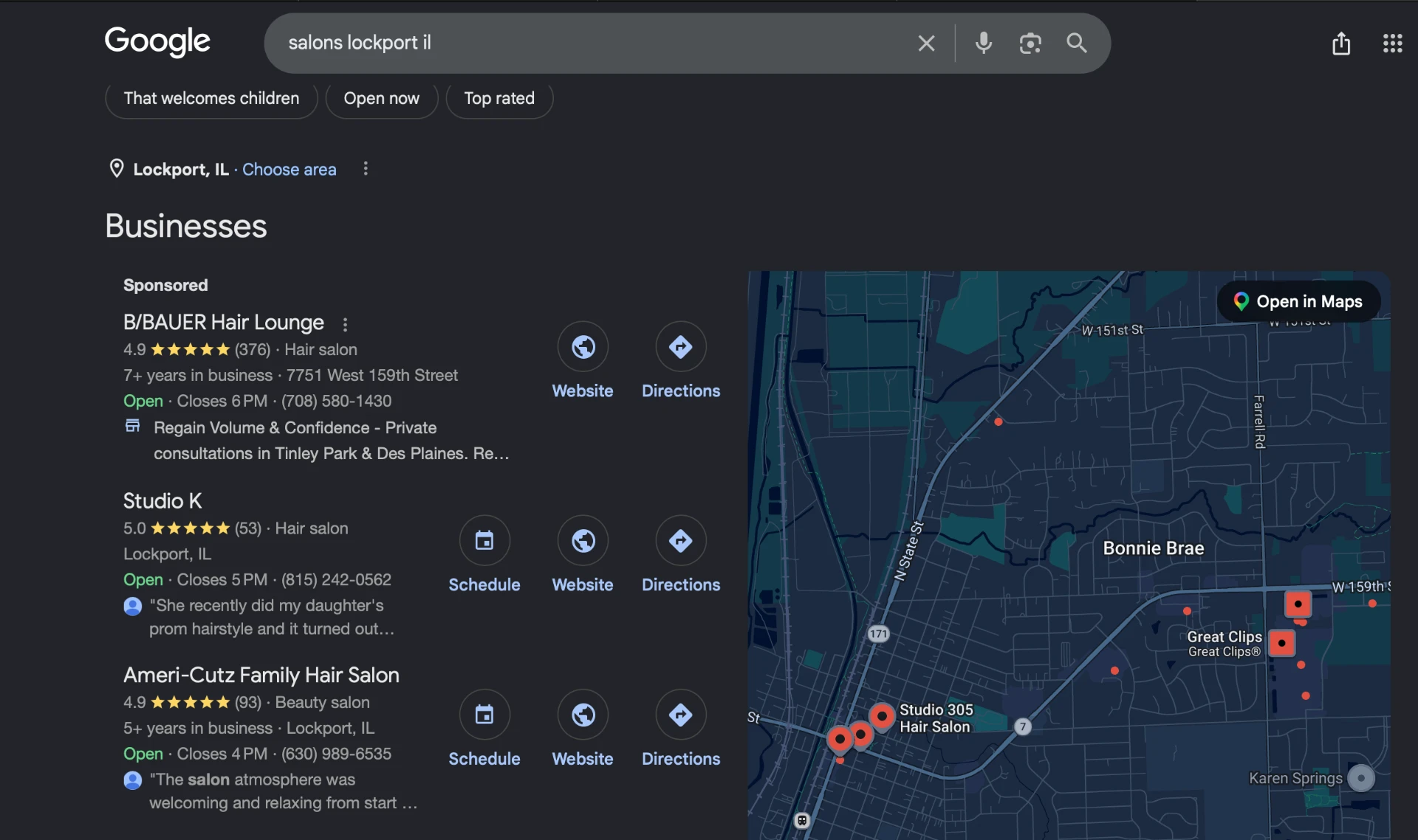Get directions to Ameri-Cutz Family Hair Salon
Image resolution: width=1418 pixels, height=840 pixels.
680,715
